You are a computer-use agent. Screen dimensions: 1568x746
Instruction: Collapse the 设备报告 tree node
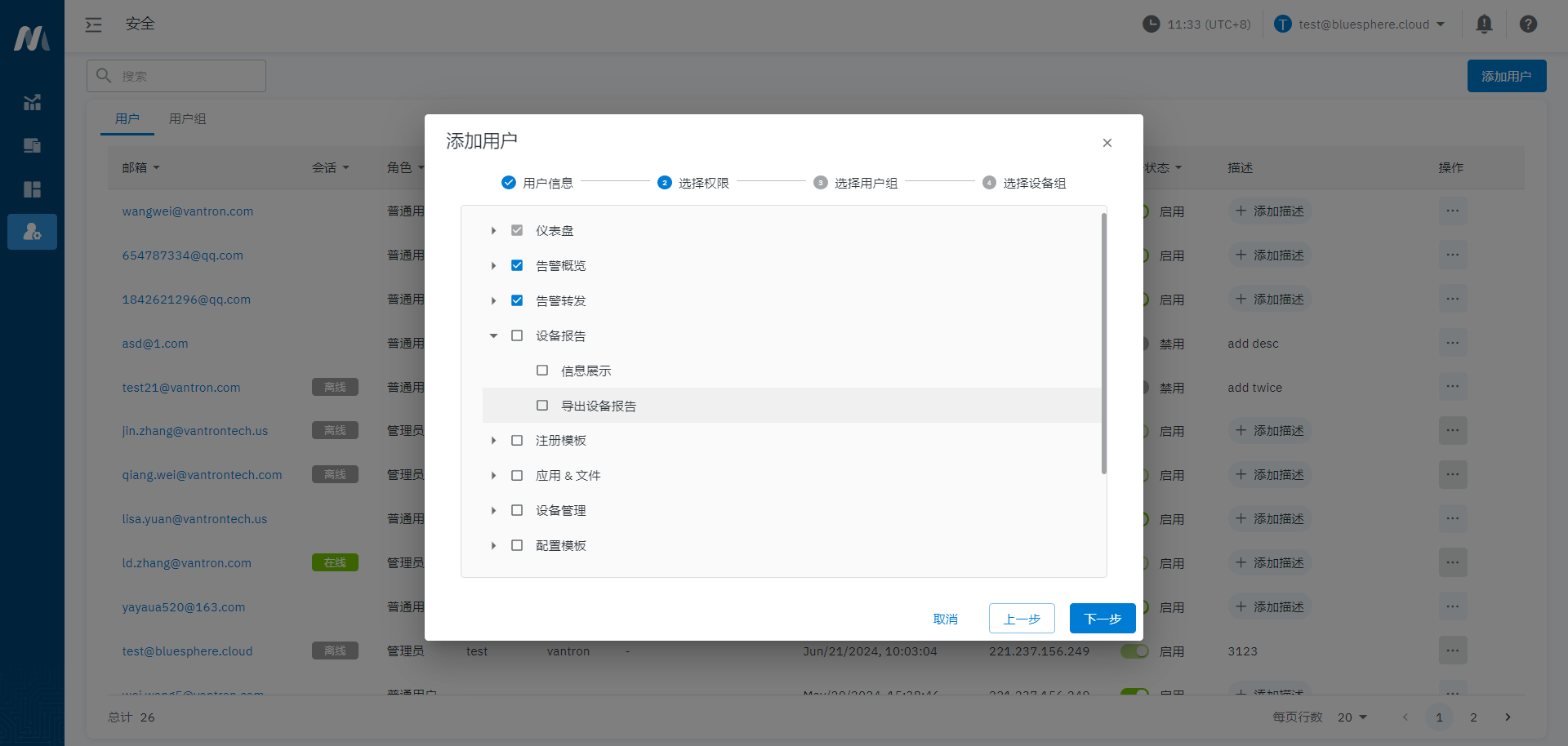point(493,336)
